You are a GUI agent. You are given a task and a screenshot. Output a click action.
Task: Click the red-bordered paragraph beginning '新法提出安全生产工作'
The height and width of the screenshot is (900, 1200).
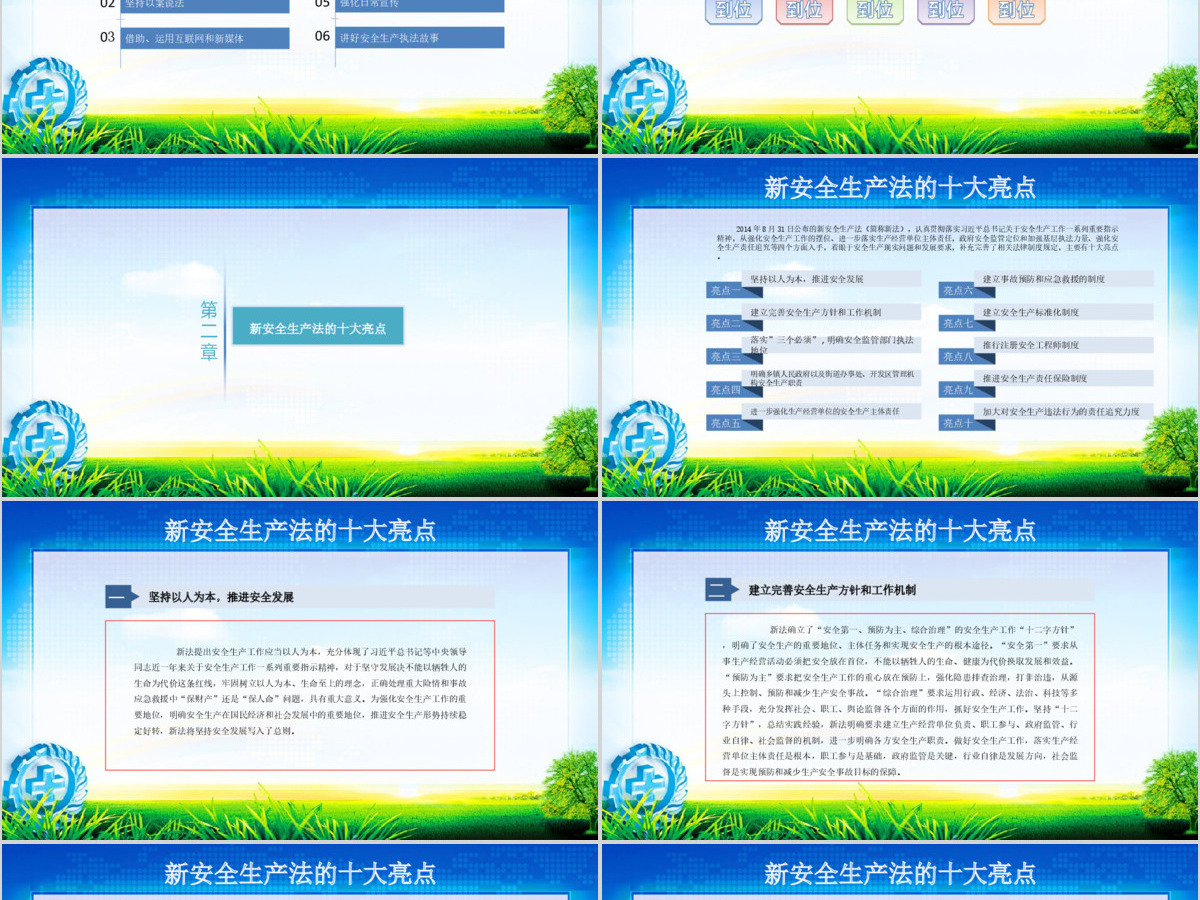click(x=300, y=695)
